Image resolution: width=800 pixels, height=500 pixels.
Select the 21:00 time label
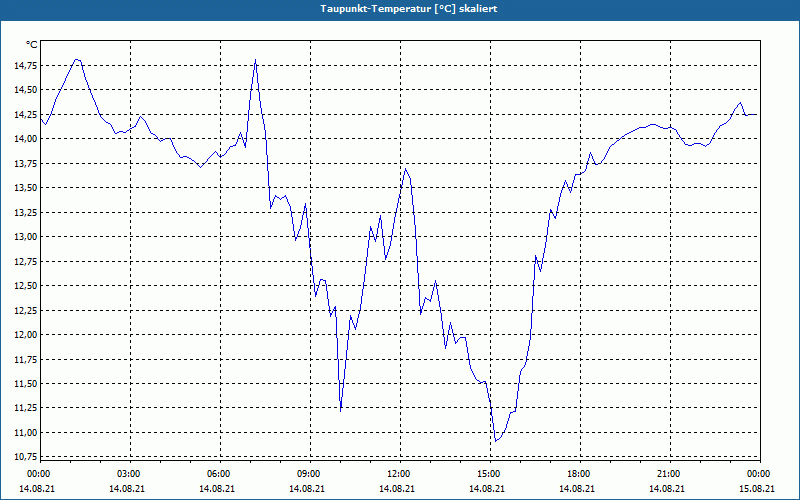(x=667, y=474)
